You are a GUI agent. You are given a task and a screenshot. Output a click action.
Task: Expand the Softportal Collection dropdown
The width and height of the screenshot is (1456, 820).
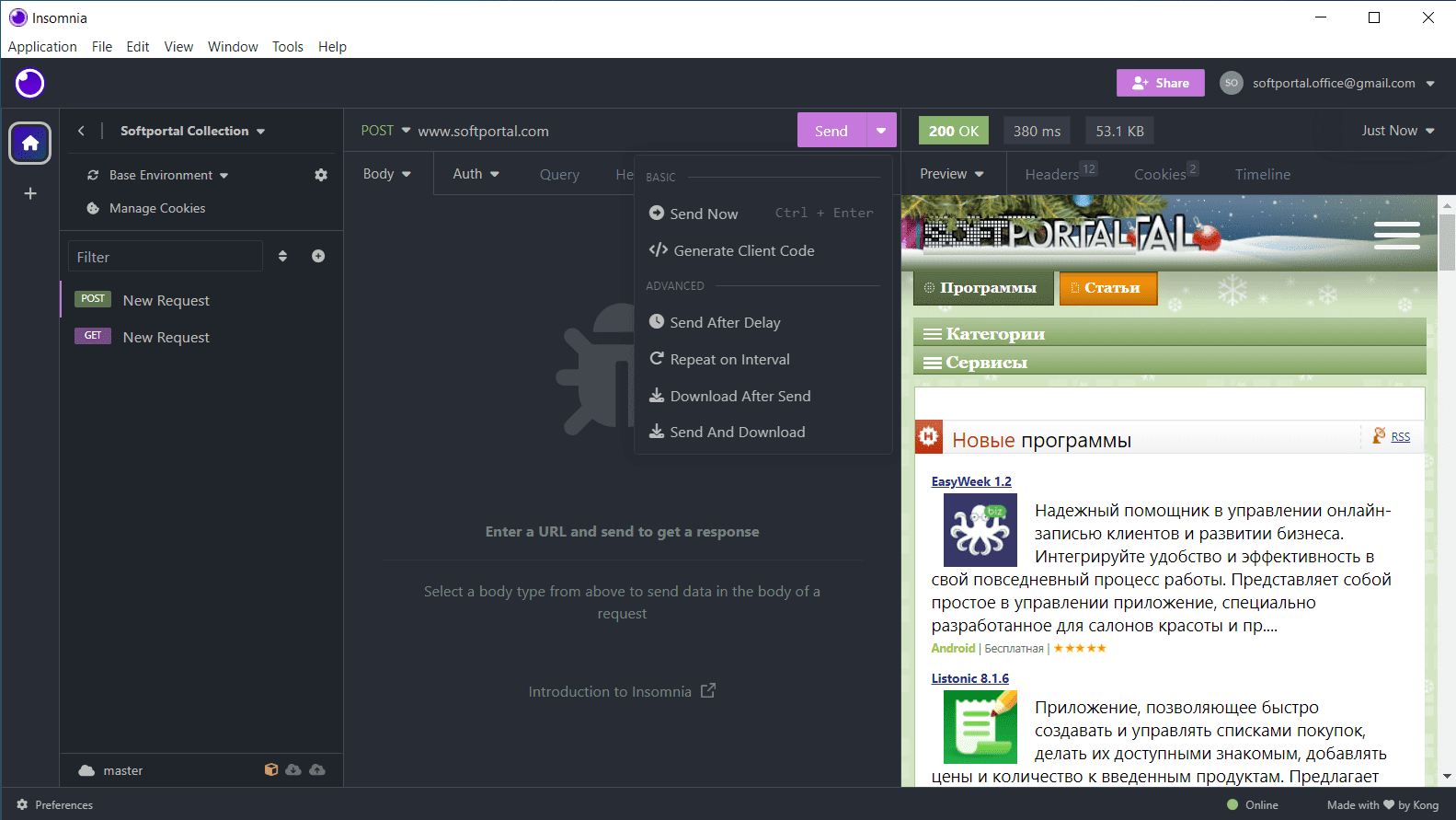pos(193,131)
